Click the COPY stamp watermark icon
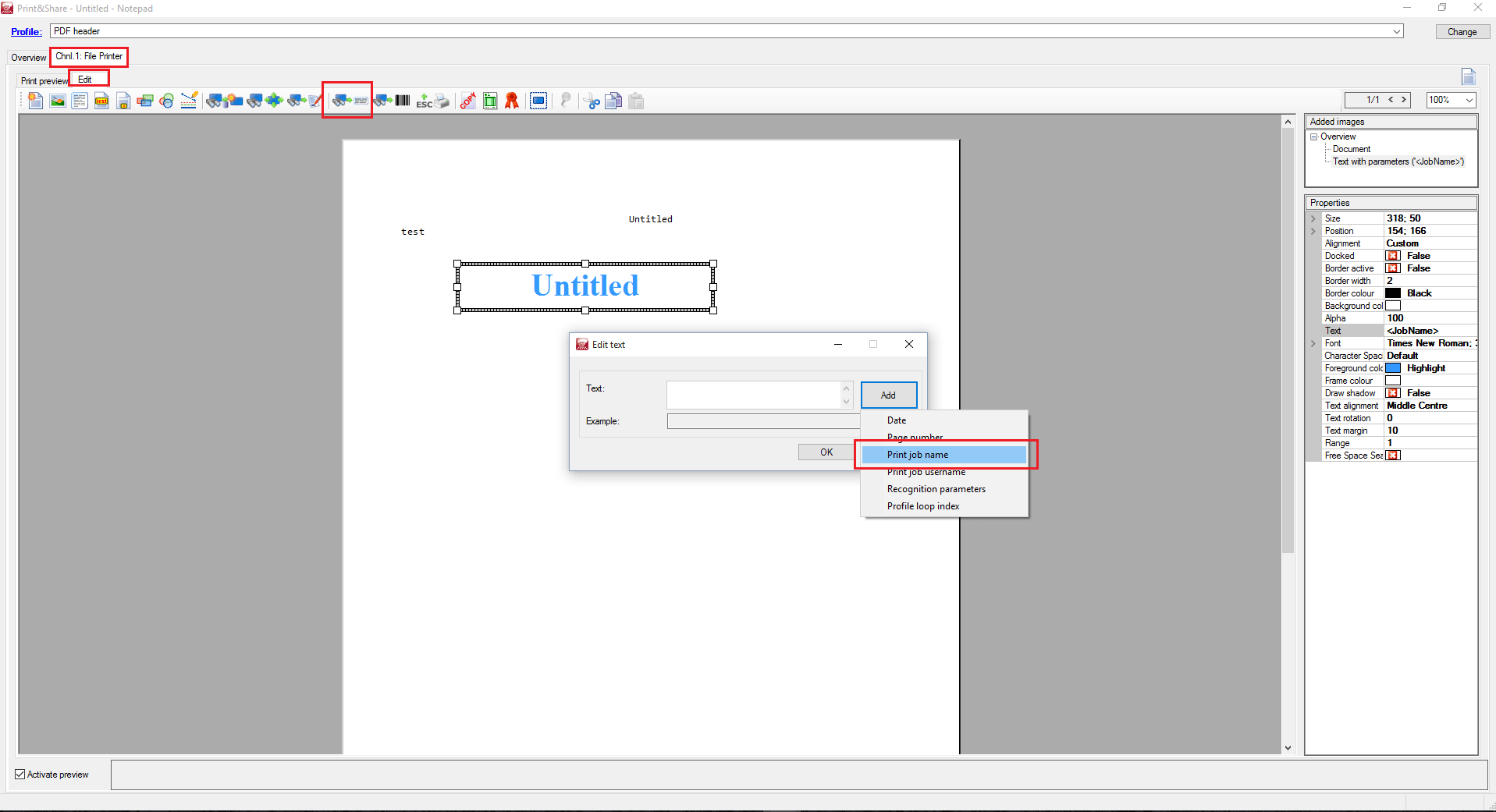Viewport: 1496px width, 812px height. click(467, 100)
